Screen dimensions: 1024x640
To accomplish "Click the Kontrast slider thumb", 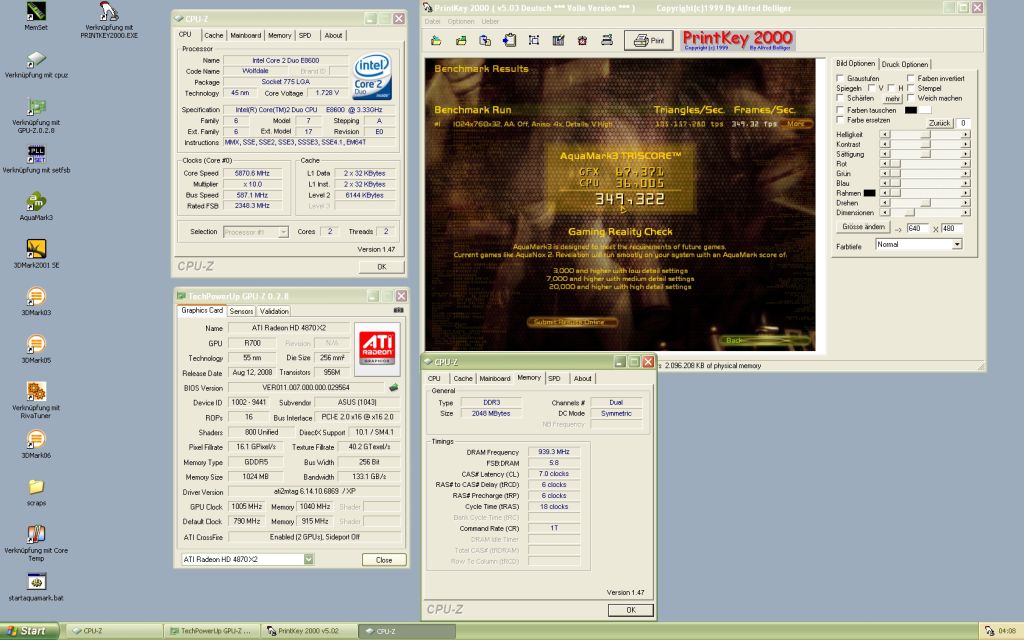I will coord(925,144).
